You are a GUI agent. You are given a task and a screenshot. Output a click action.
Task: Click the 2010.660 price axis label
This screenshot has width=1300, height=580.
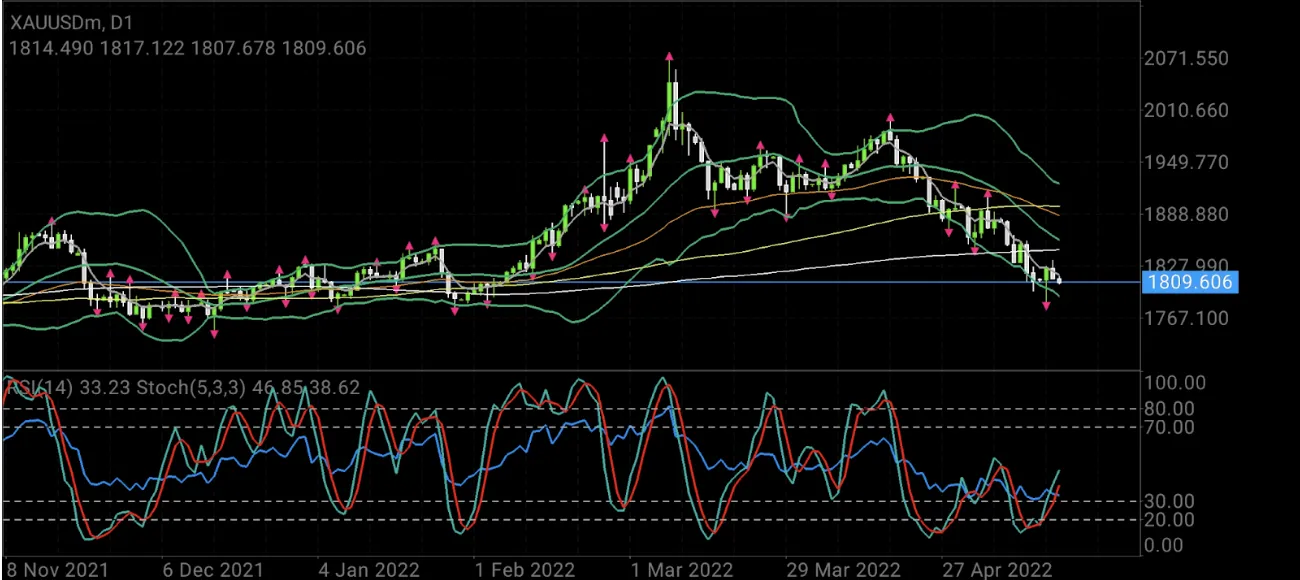[1187, 110]
